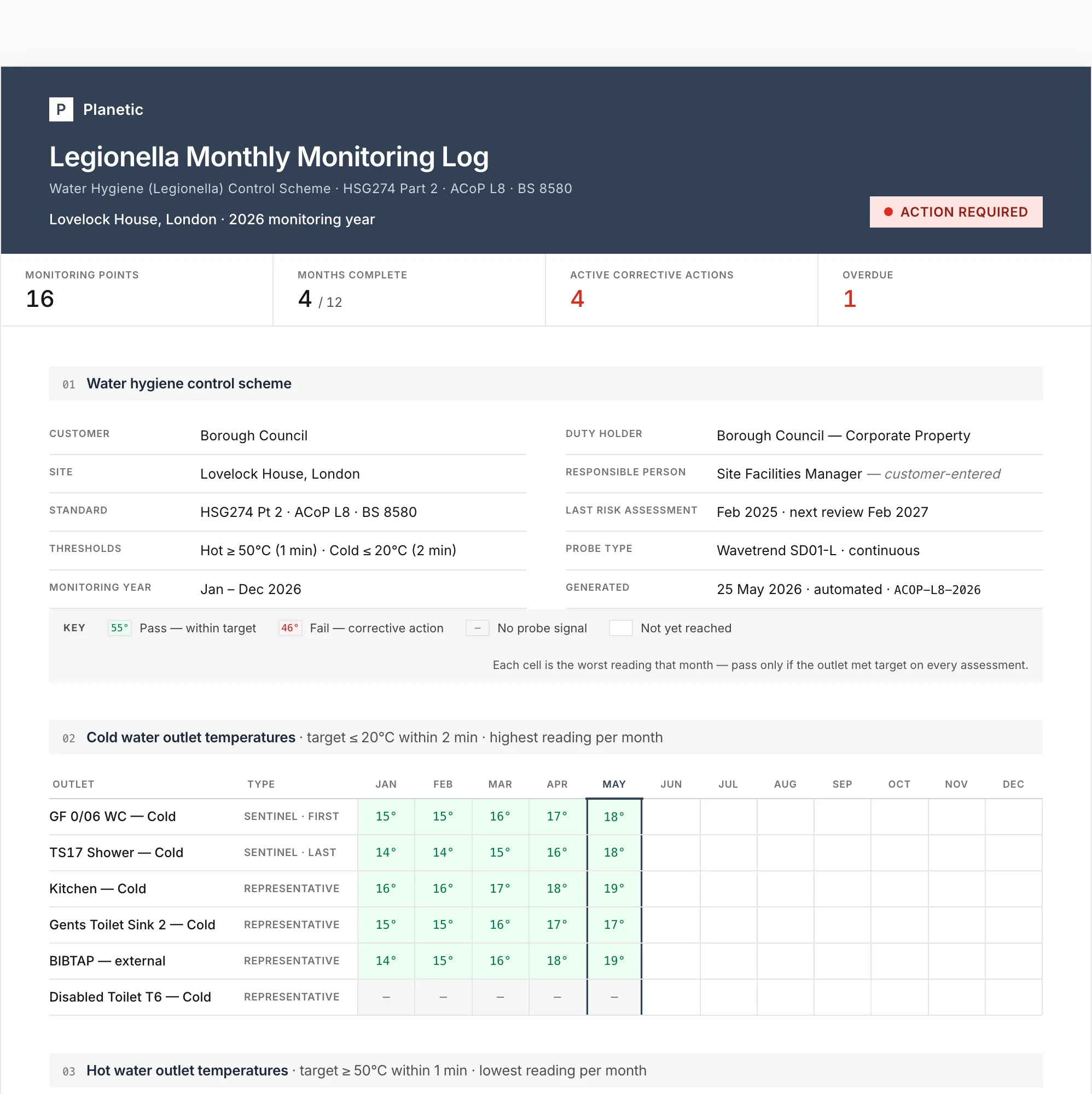Click the Lovelock House 2026 monitoring year subtitle
Image resolution: width=1092 pixels, height=1094 pixels.
coord(212,219)
